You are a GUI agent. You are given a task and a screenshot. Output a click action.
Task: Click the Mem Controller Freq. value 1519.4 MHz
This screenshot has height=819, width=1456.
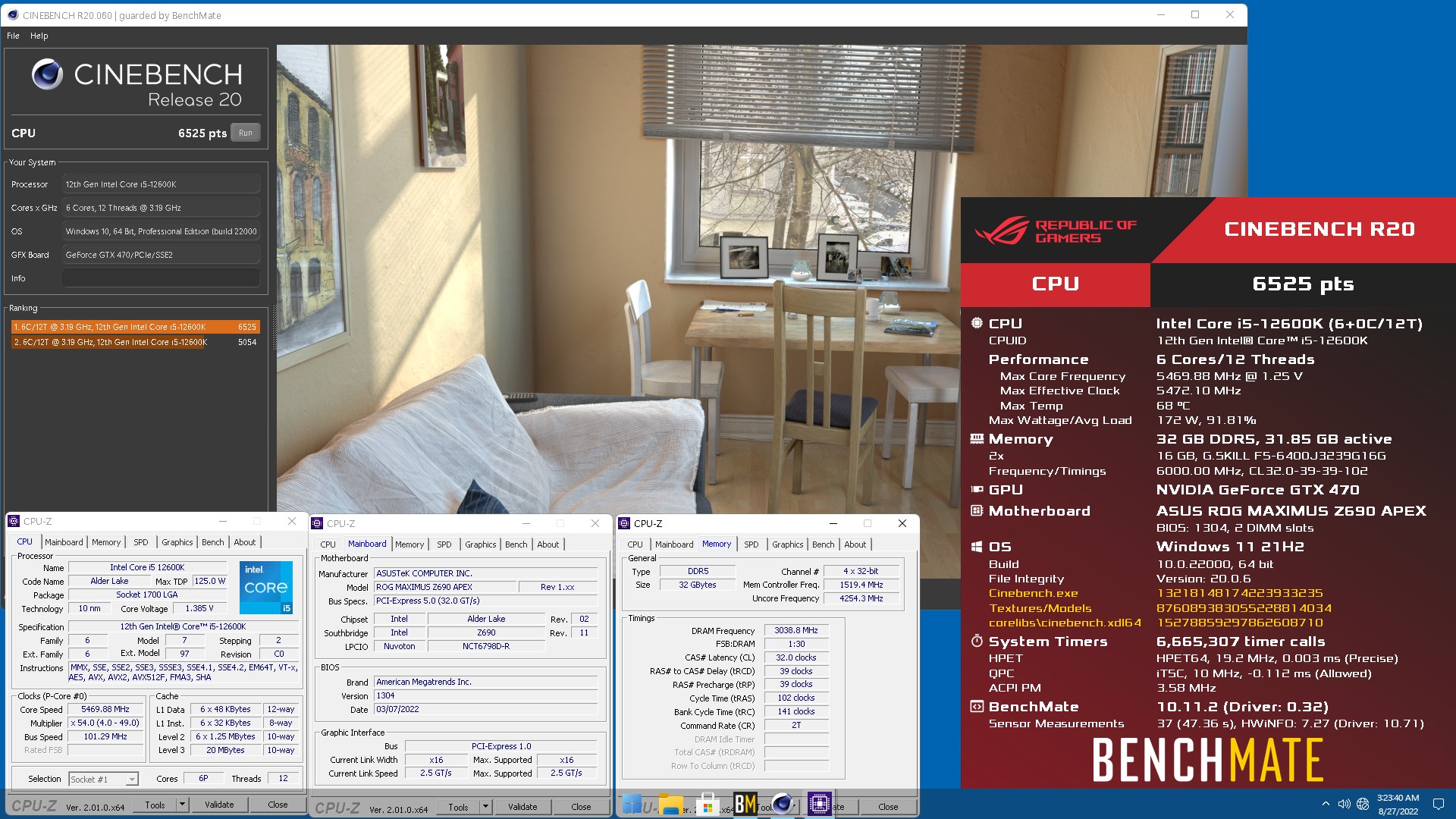(x=861, y=585)
